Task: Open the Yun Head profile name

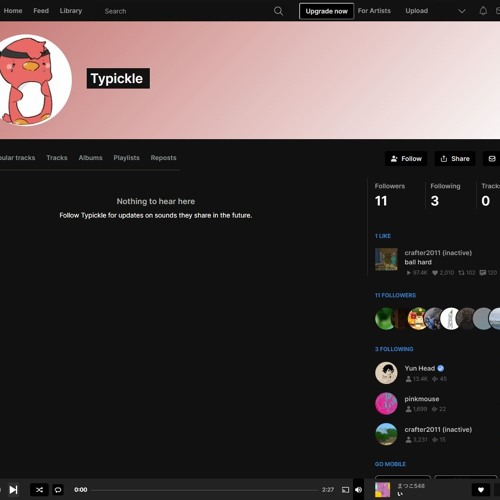Action: point(419,368)
